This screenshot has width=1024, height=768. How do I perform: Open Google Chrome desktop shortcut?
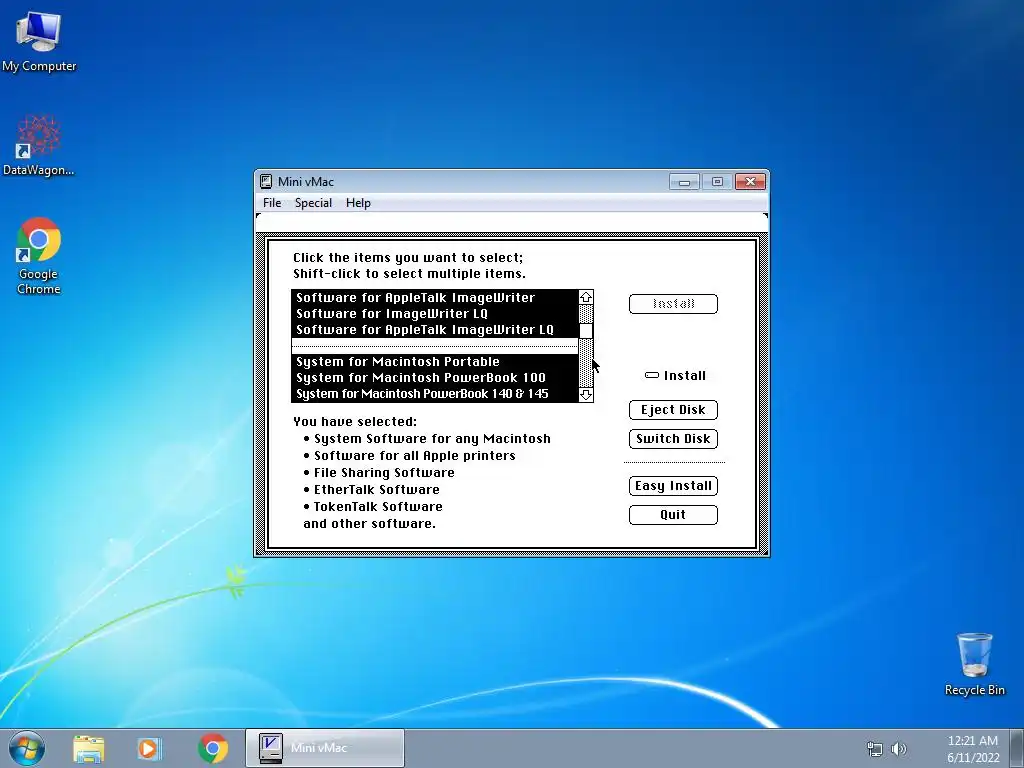(39, 256)
